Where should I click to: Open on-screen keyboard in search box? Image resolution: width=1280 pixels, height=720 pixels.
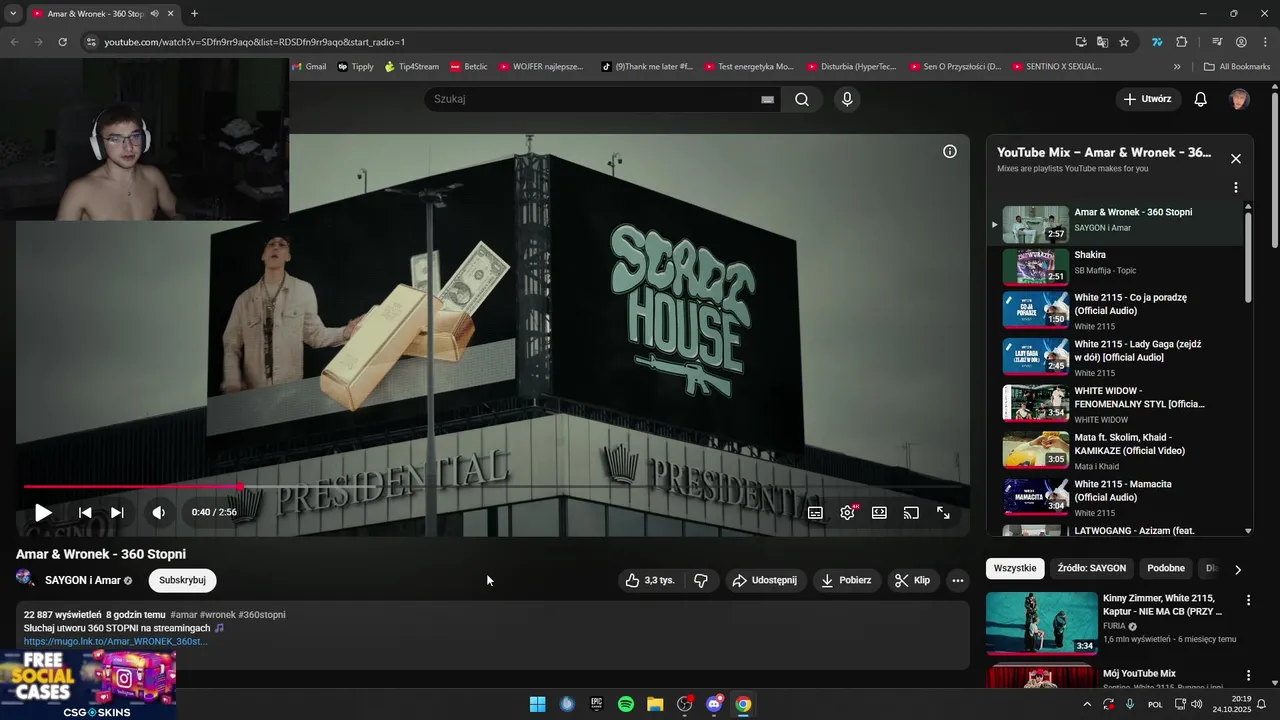tap(767, 99)
